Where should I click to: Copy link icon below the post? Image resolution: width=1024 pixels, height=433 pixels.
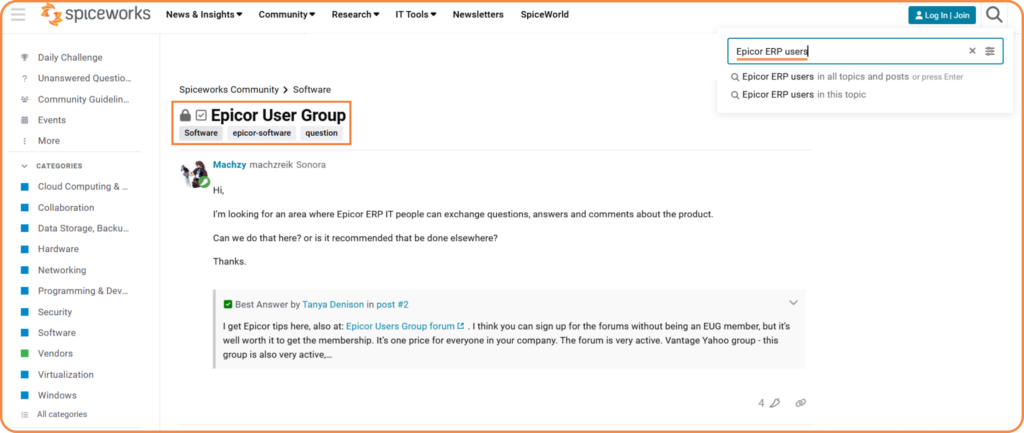tap(801, 403)
